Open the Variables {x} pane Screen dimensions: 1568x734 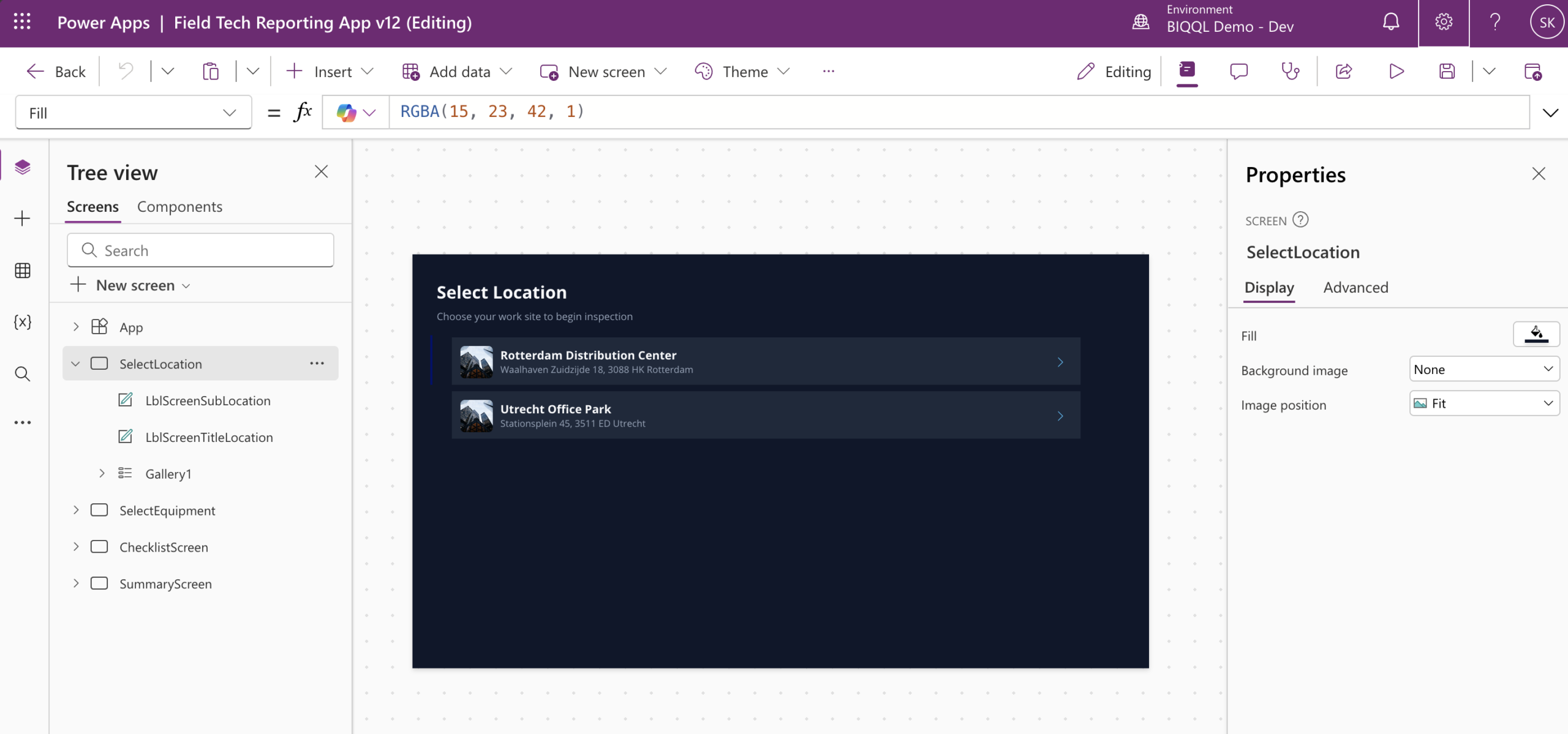[23, 322]
